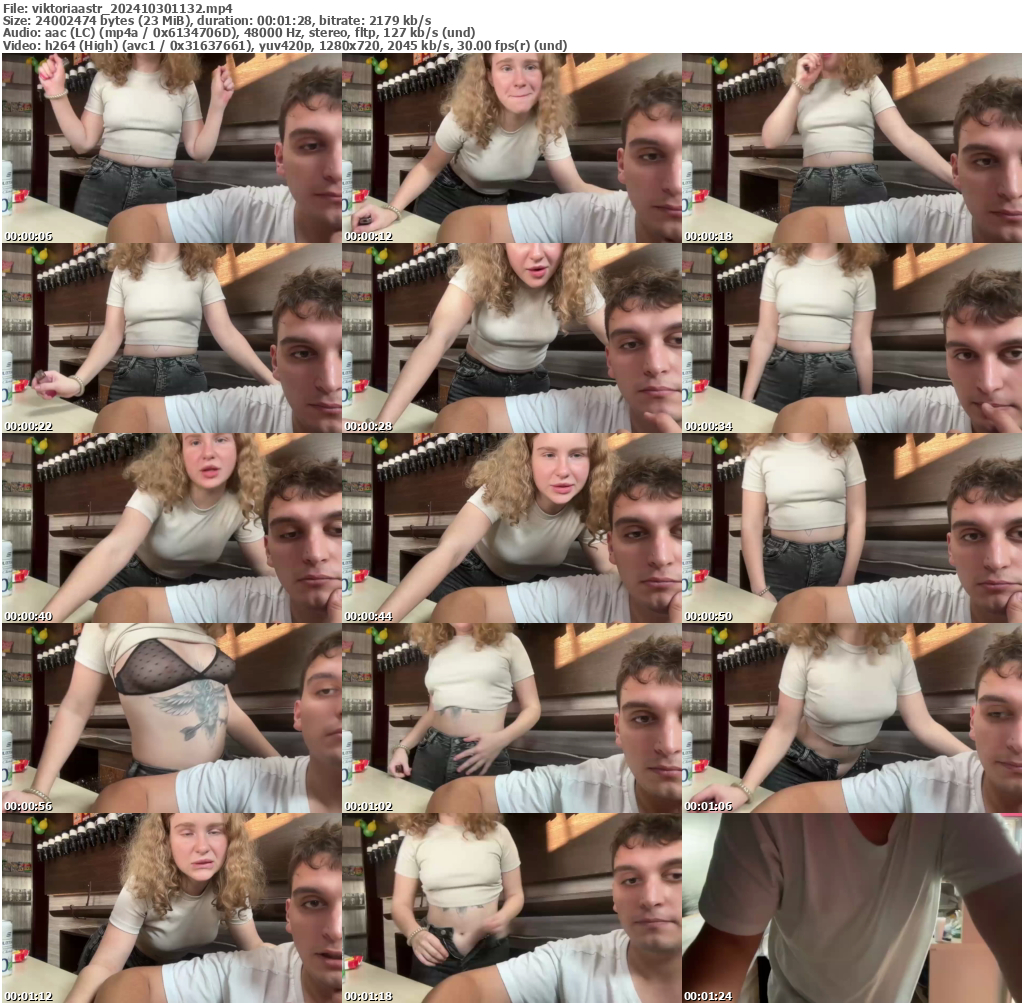Click the Size and duration info line
This screenshot has width=1024, height=1003.
pyautogui.click(x=217, y=20)
